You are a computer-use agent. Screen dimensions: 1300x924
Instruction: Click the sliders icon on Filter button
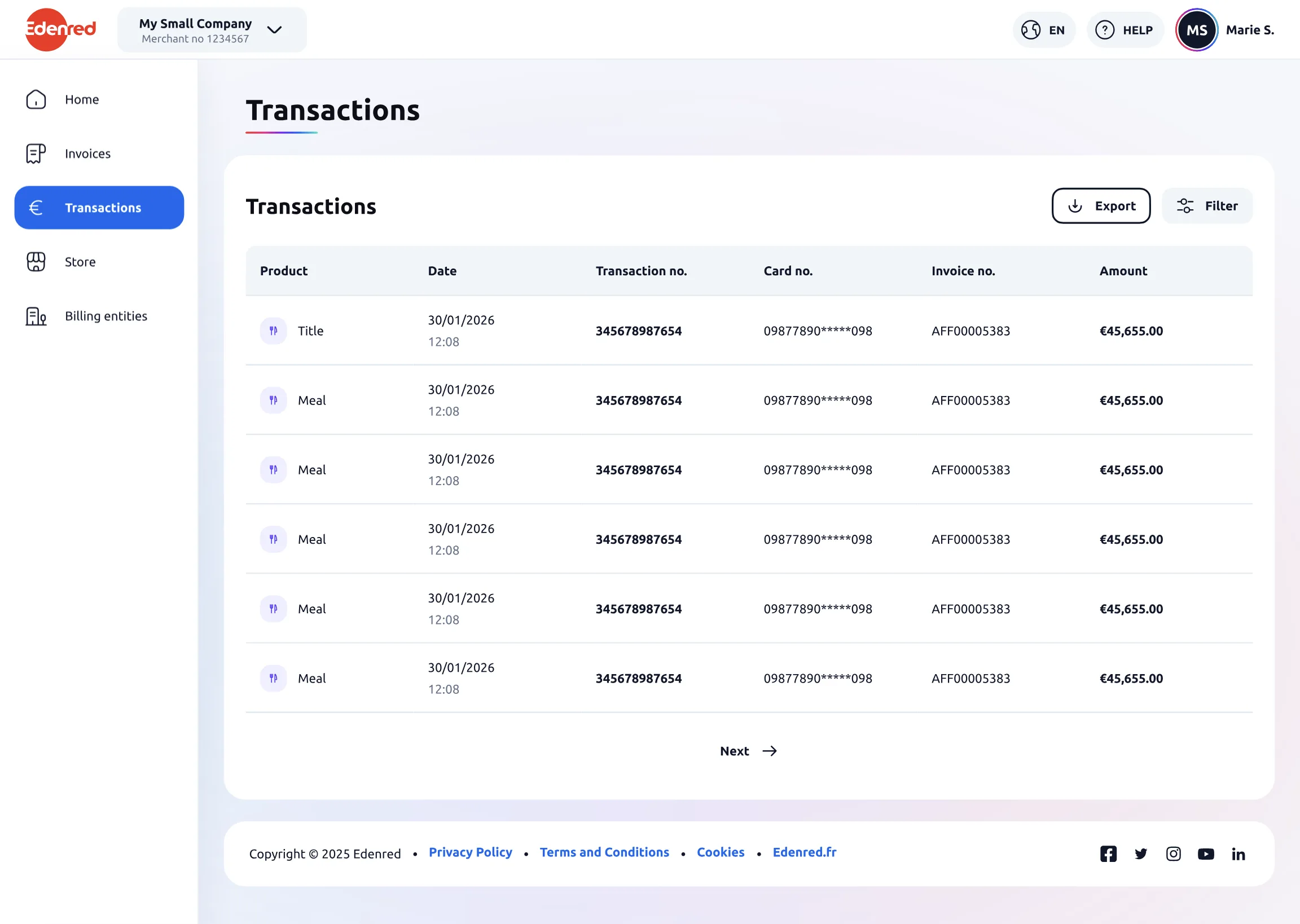click(1185, 206)
